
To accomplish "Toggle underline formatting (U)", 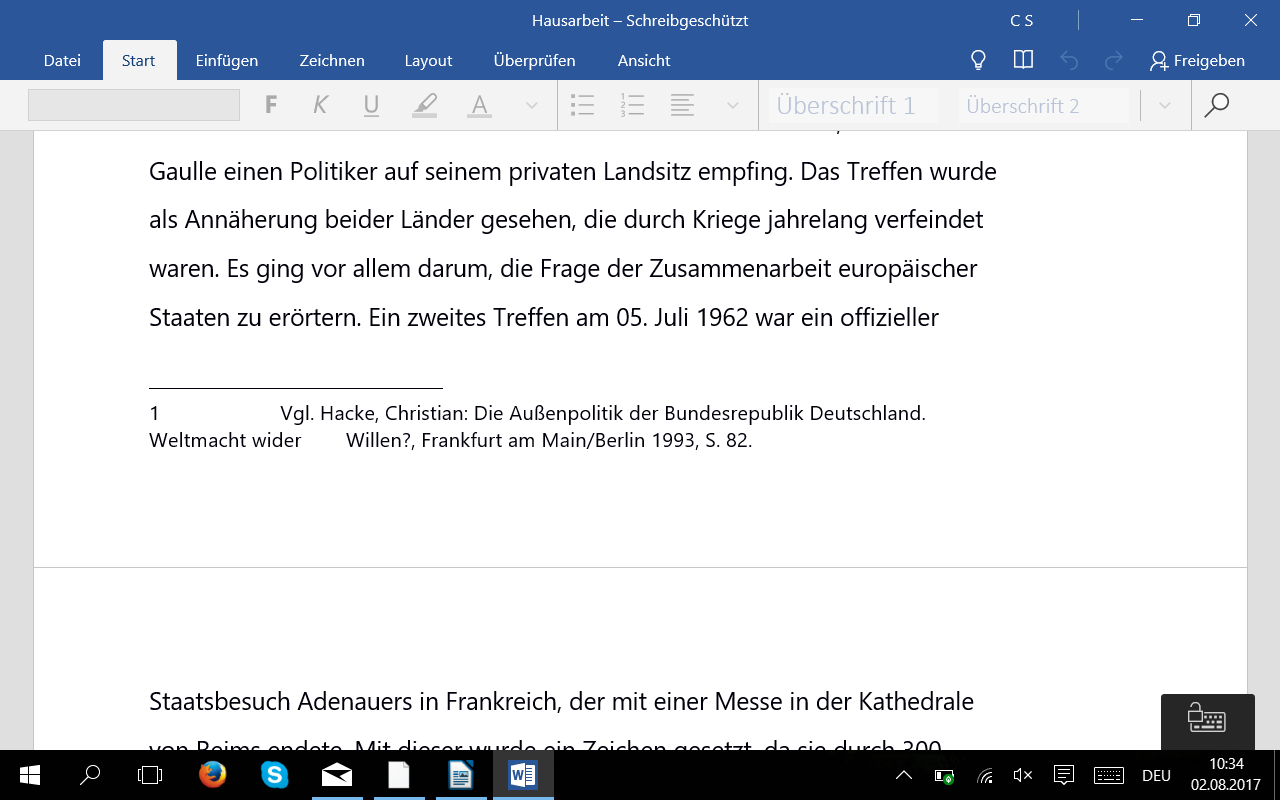I will pos(371,105).
